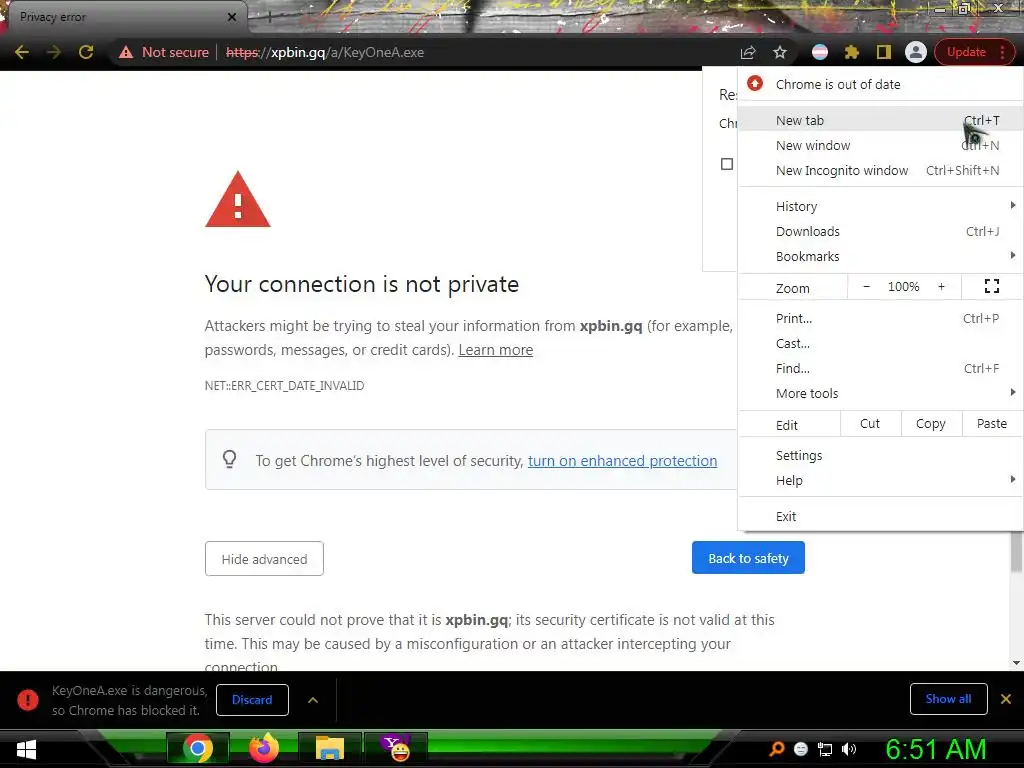The width and height of the screenshot is (1024, 768).
Task: Expand download options chevron next to Discard
Action: click(x=313, y=700)
